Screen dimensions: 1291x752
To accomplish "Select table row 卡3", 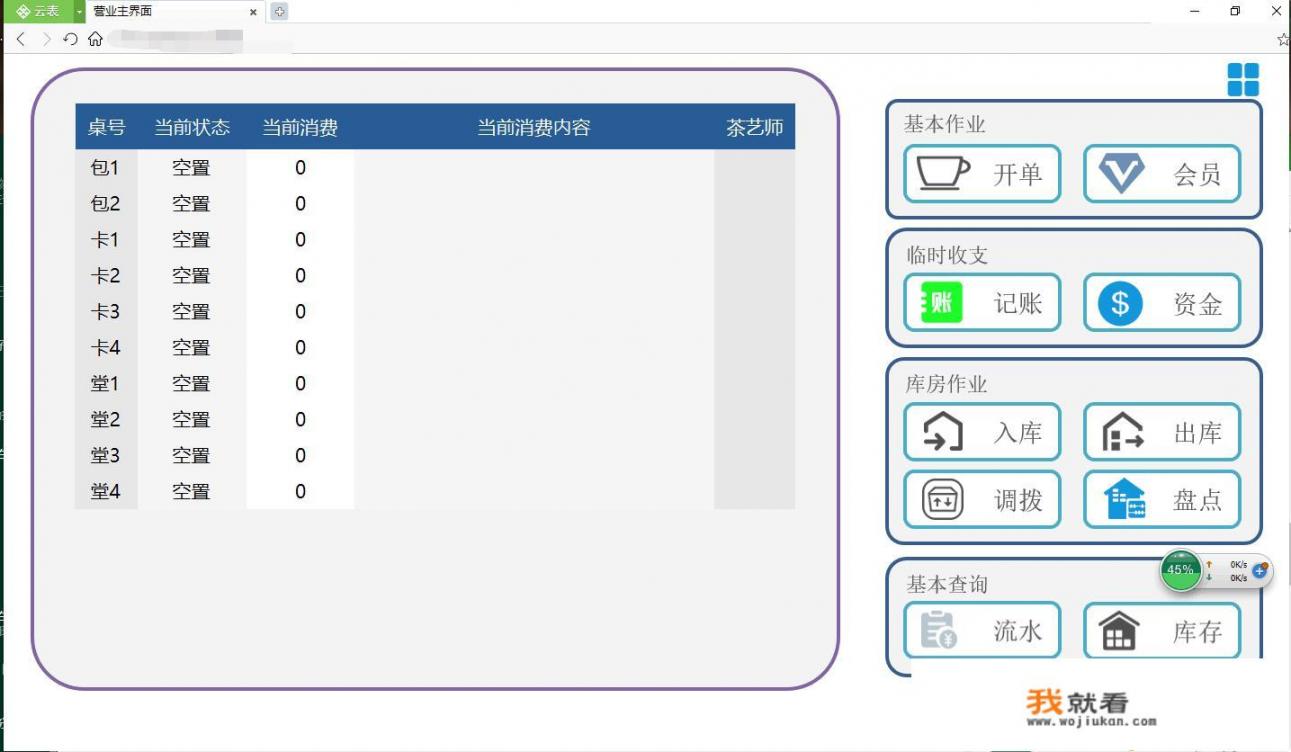I will 435,312.
